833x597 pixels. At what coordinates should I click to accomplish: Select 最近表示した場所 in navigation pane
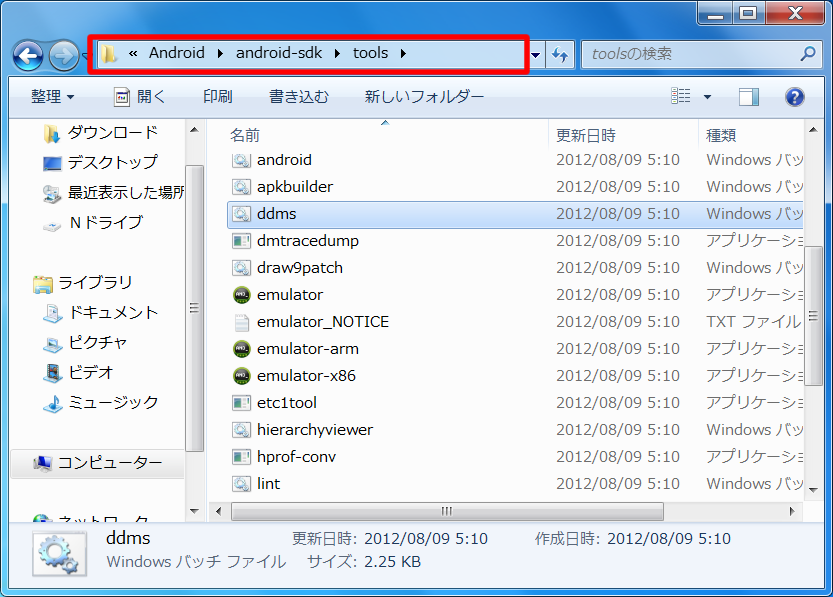point(113,193)
